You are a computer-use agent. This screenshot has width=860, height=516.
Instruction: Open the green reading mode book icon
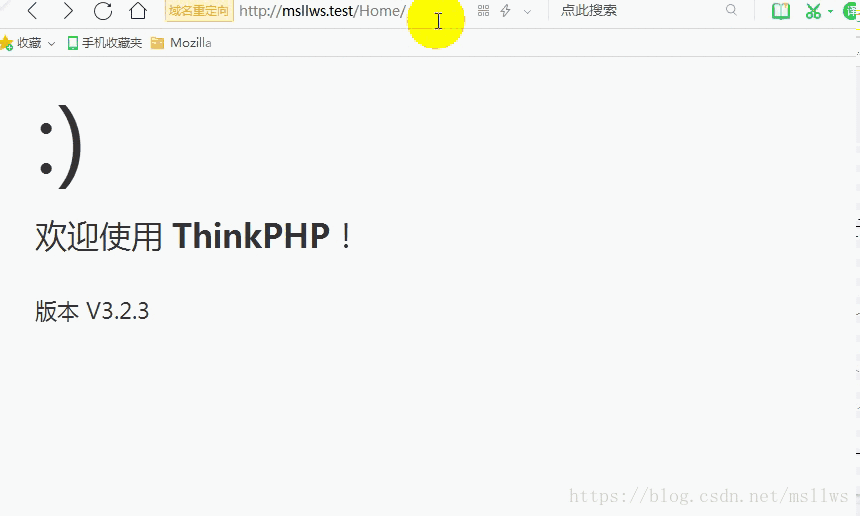pyautogui.click(x=781, y=11)
